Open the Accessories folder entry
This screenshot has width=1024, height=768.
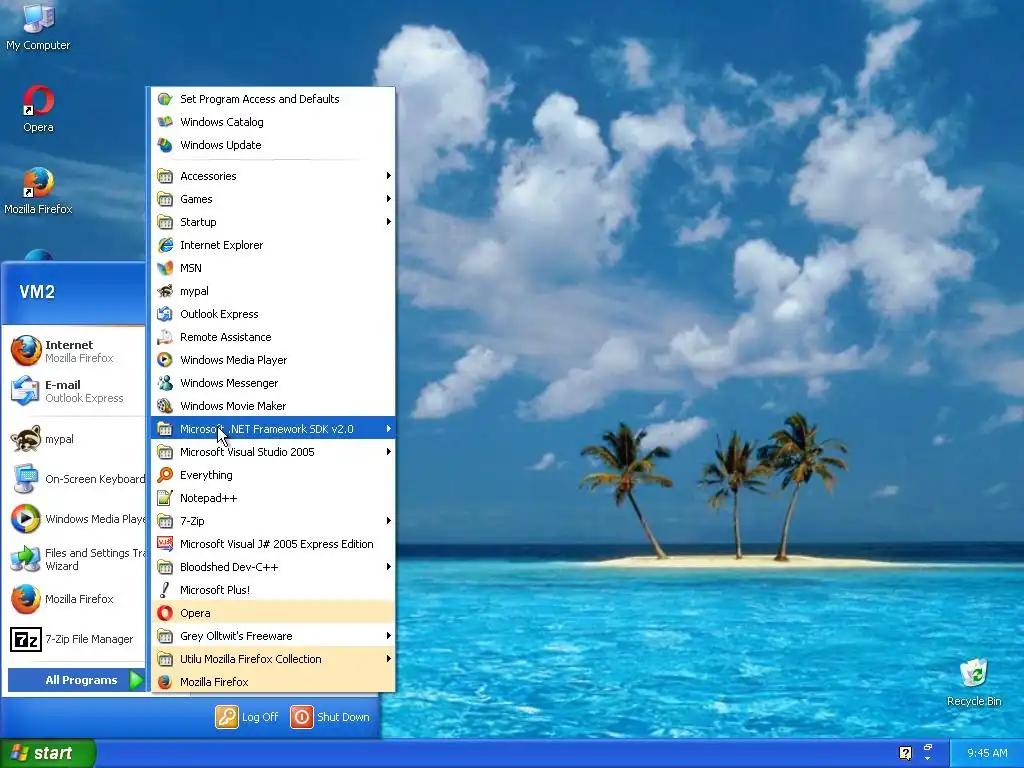point(273,176)
